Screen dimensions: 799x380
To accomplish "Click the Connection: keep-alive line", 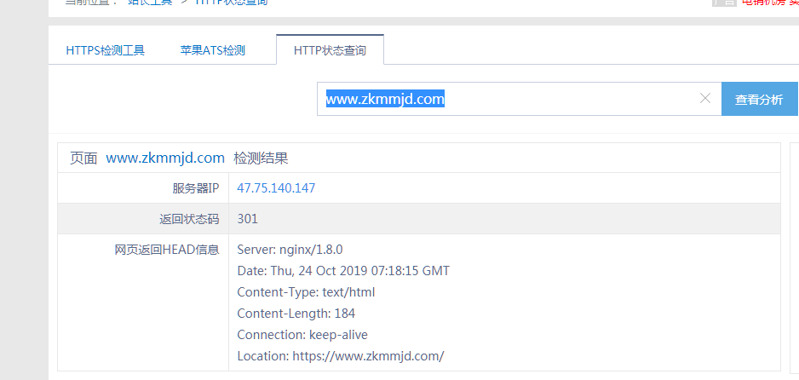I will click(x=302, y=335).
